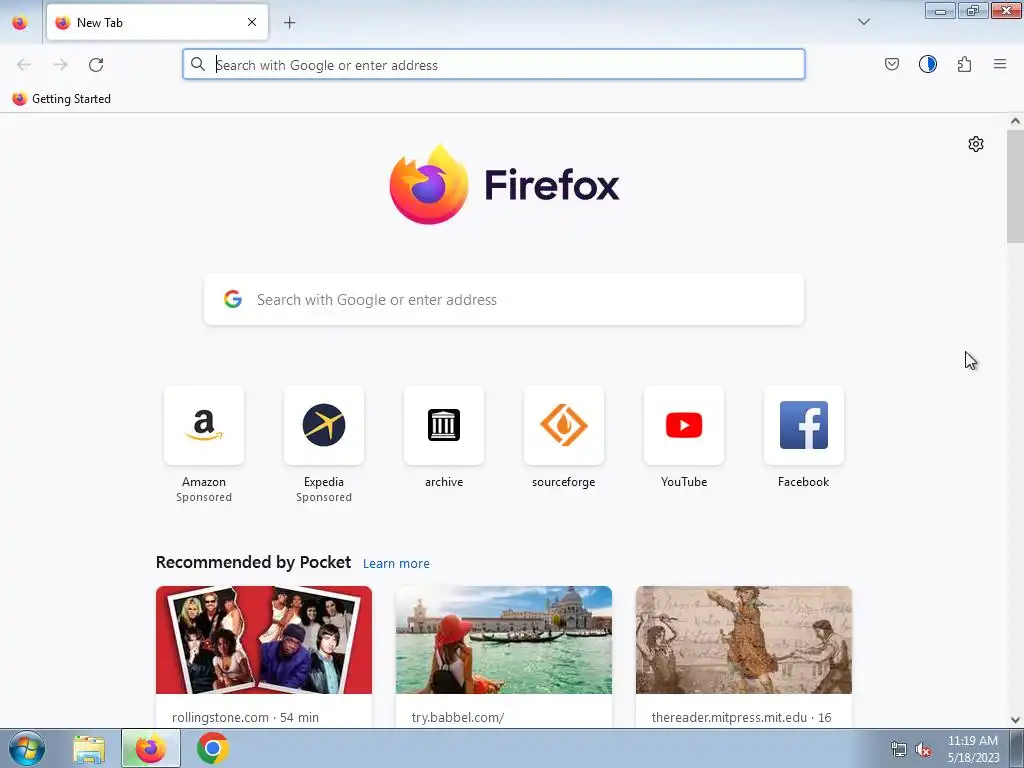Click the Recommended by Pocket heading
Image resolution: width=1024 pixels, height=768 pixels.
point(253,562)
